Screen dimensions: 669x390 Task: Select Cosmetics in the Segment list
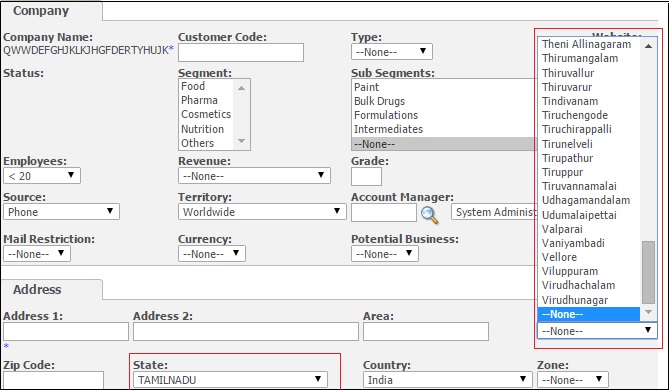click(x=206, y=114)
